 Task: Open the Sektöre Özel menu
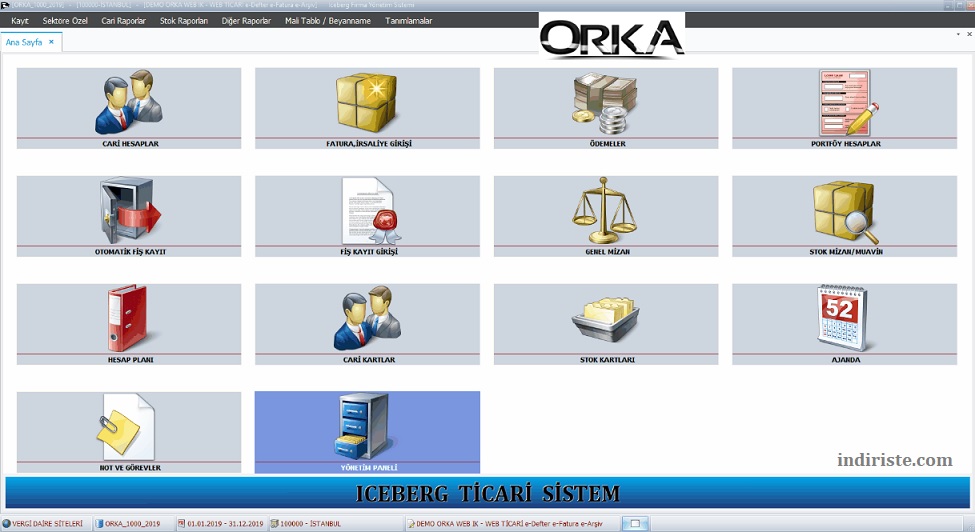pyautogui.click(x=65, y=21)
